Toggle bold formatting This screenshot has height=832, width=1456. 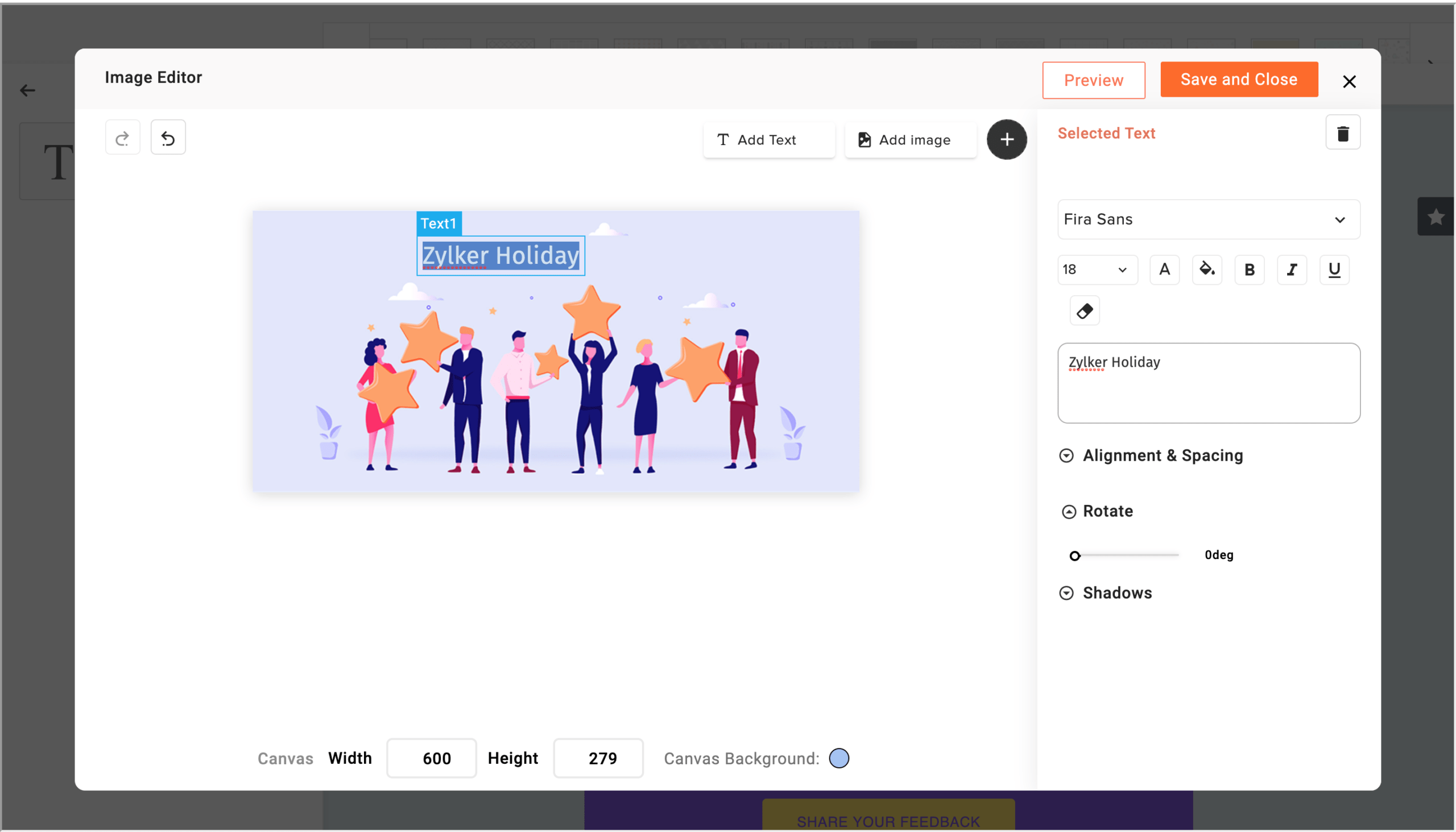[x=1249, y=269]
